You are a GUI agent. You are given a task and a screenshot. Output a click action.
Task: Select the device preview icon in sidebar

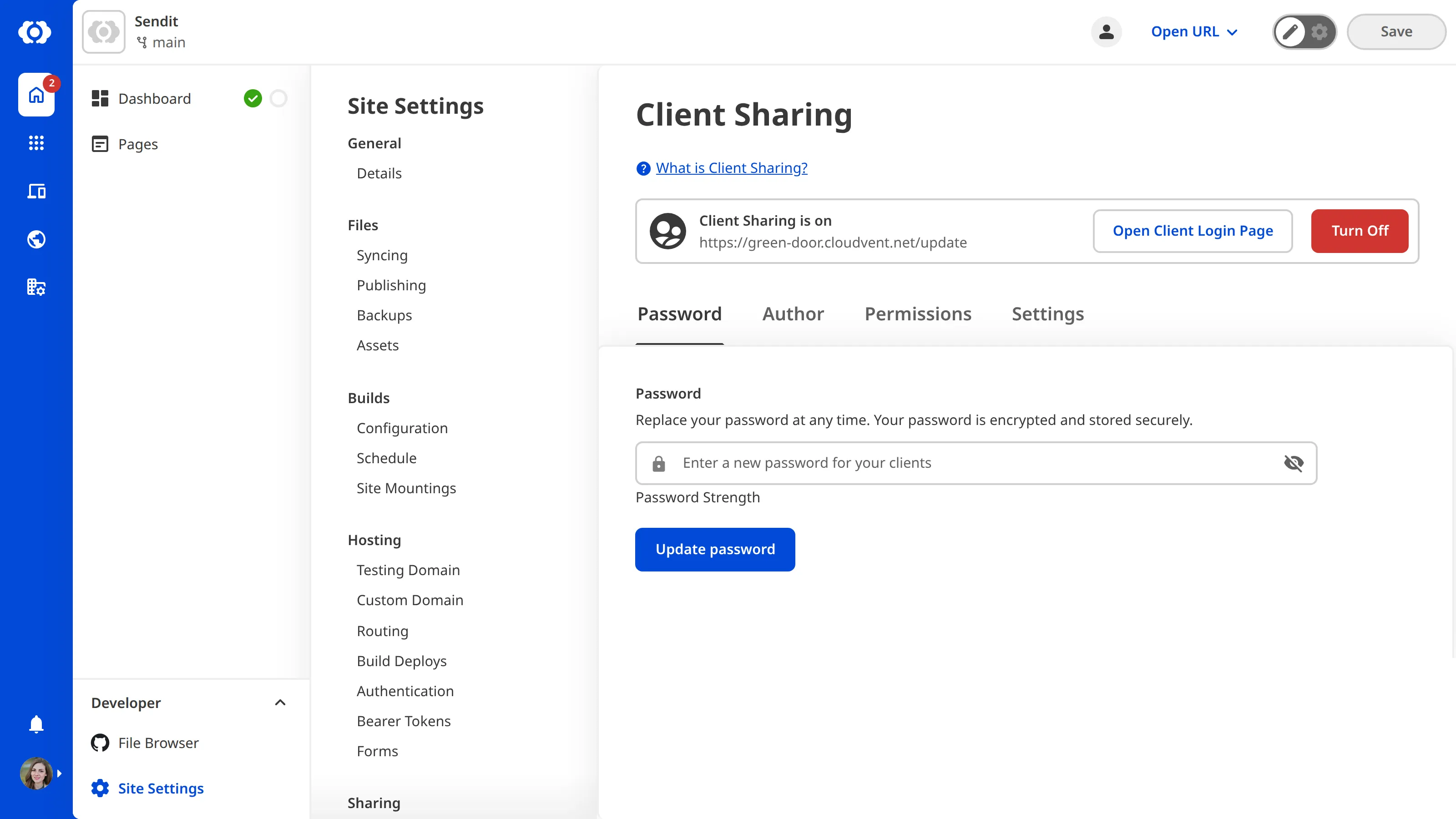(x=35, y=191)
